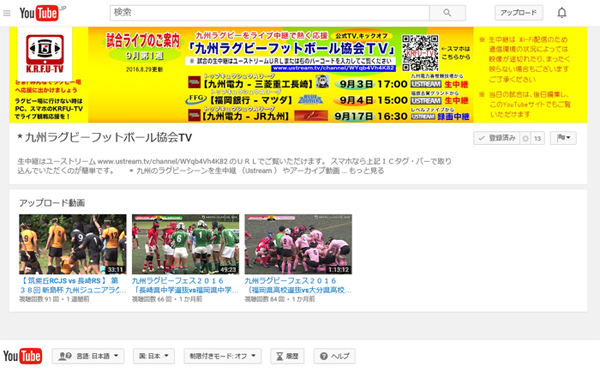Open the notifications bell icon

click(561, 13)
